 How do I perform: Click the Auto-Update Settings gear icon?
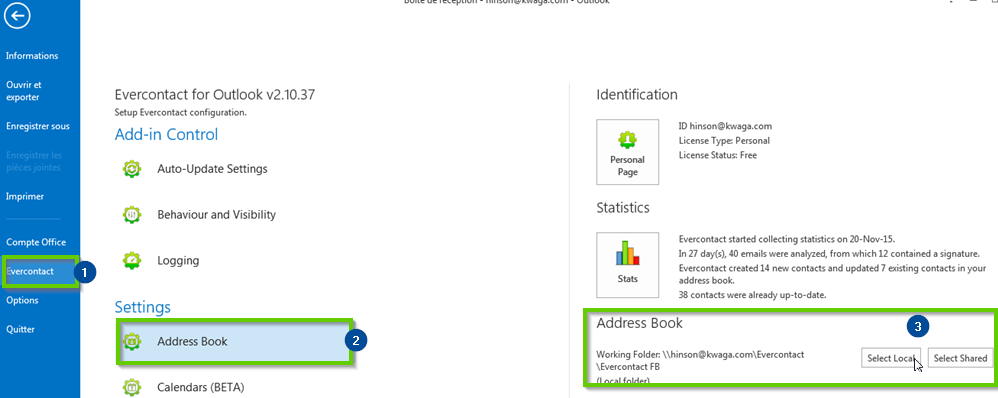click(x=132, y=169)
